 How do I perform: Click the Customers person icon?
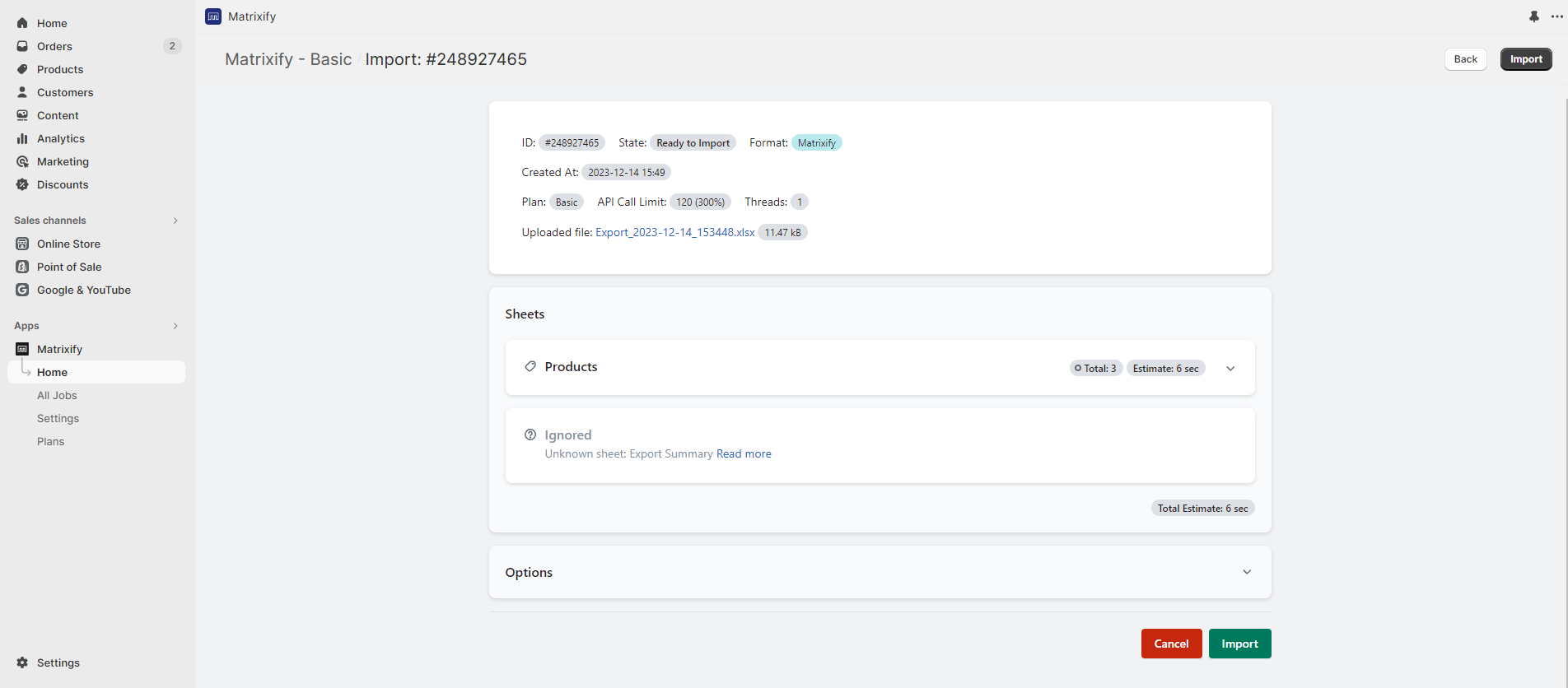(x=22, y=92)
